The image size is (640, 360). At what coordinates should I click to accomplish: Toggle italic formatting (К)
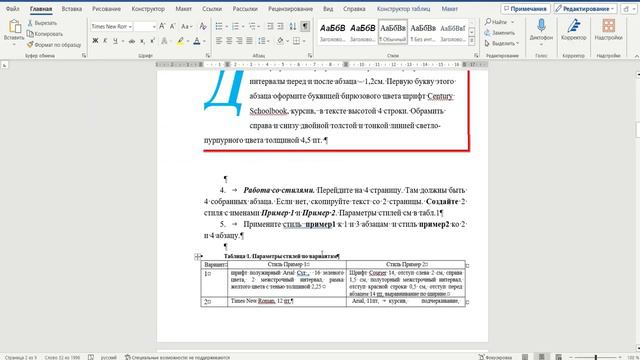coord(105,41)
